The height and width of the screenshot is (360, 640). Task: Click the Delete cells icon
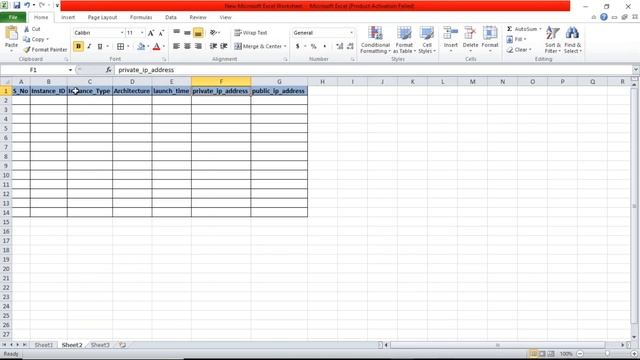(x=470, y=33)
